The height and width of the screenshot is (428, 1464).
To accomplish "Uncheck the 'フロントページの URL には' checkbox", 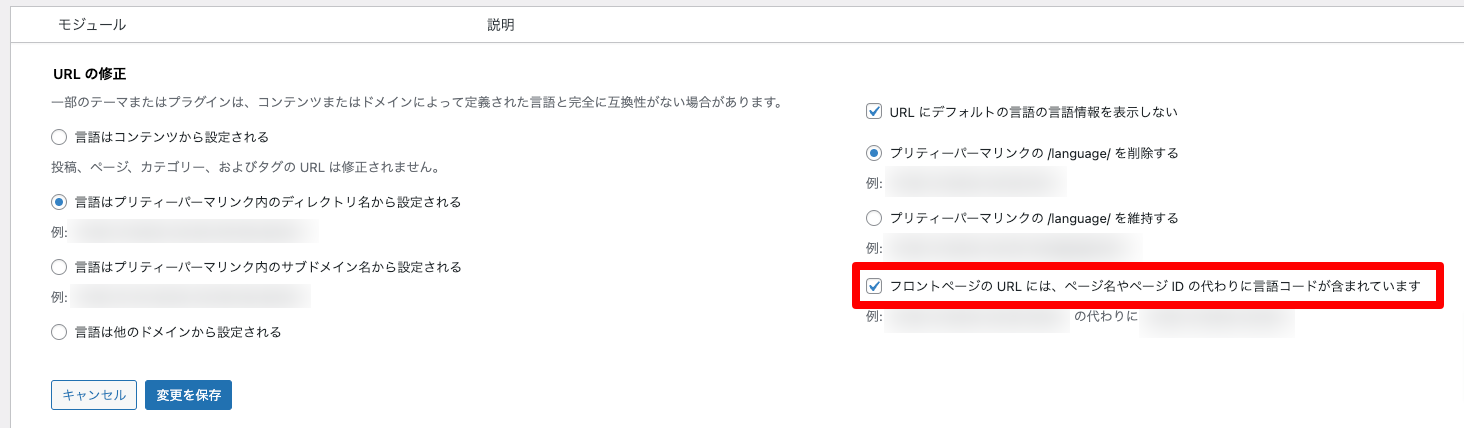I will 874,287.
